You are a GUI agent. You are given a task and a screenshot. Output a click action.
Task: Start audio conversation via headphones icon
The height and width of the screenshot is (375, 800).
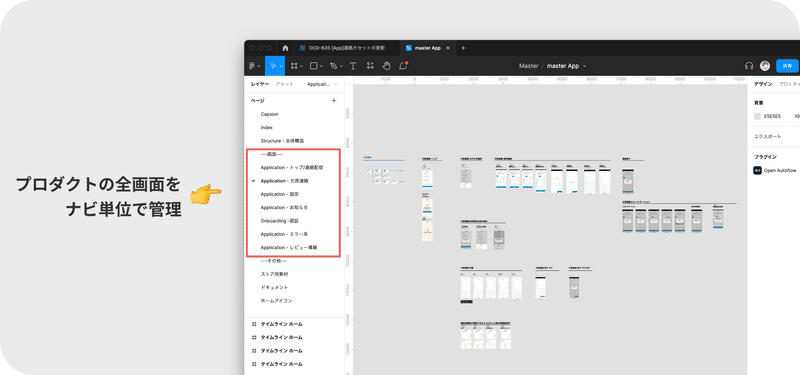pyautogui.click(x=749, y=66)
